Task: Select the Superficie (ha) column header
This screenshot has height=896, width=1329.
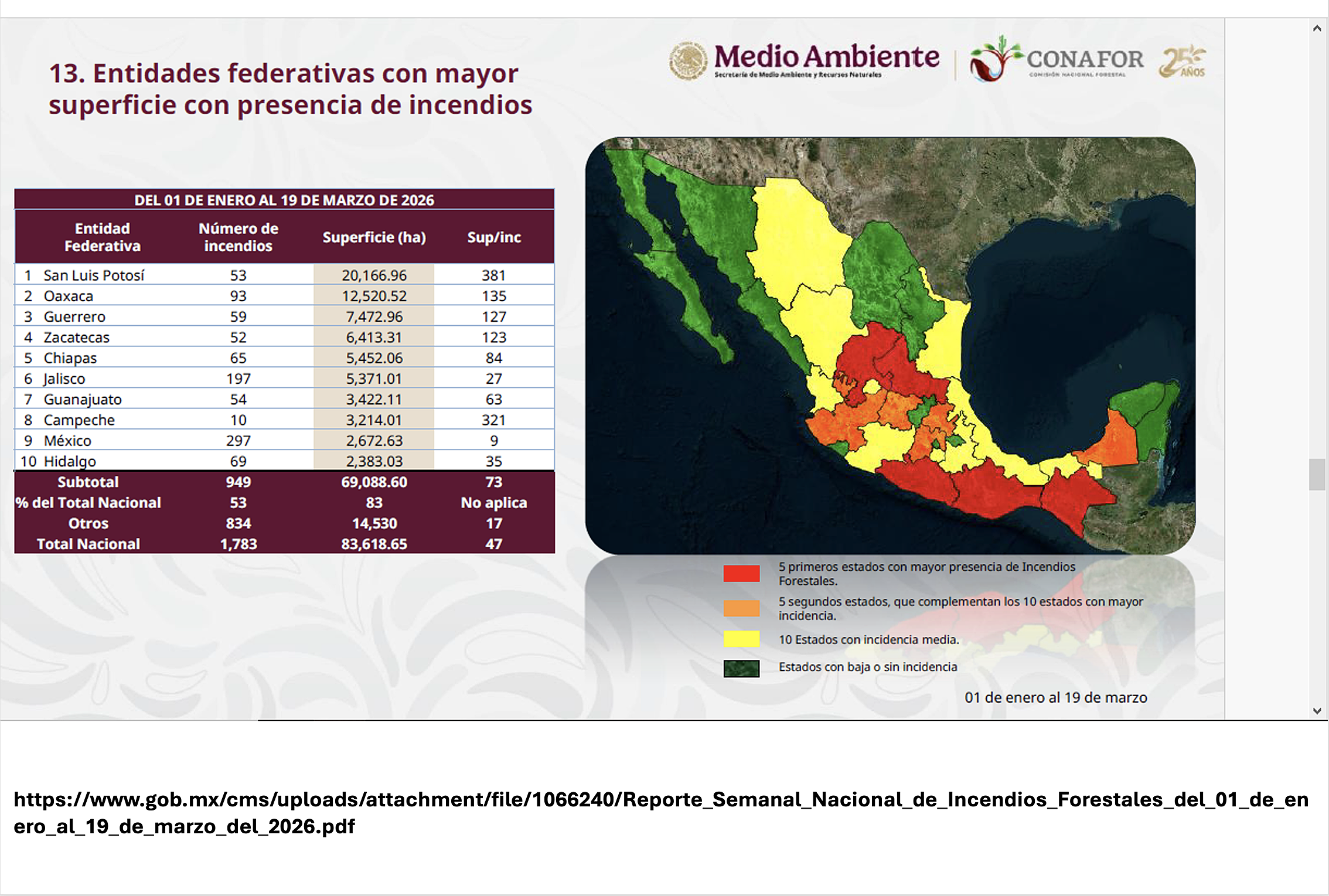Action: [x=374, y=237]
